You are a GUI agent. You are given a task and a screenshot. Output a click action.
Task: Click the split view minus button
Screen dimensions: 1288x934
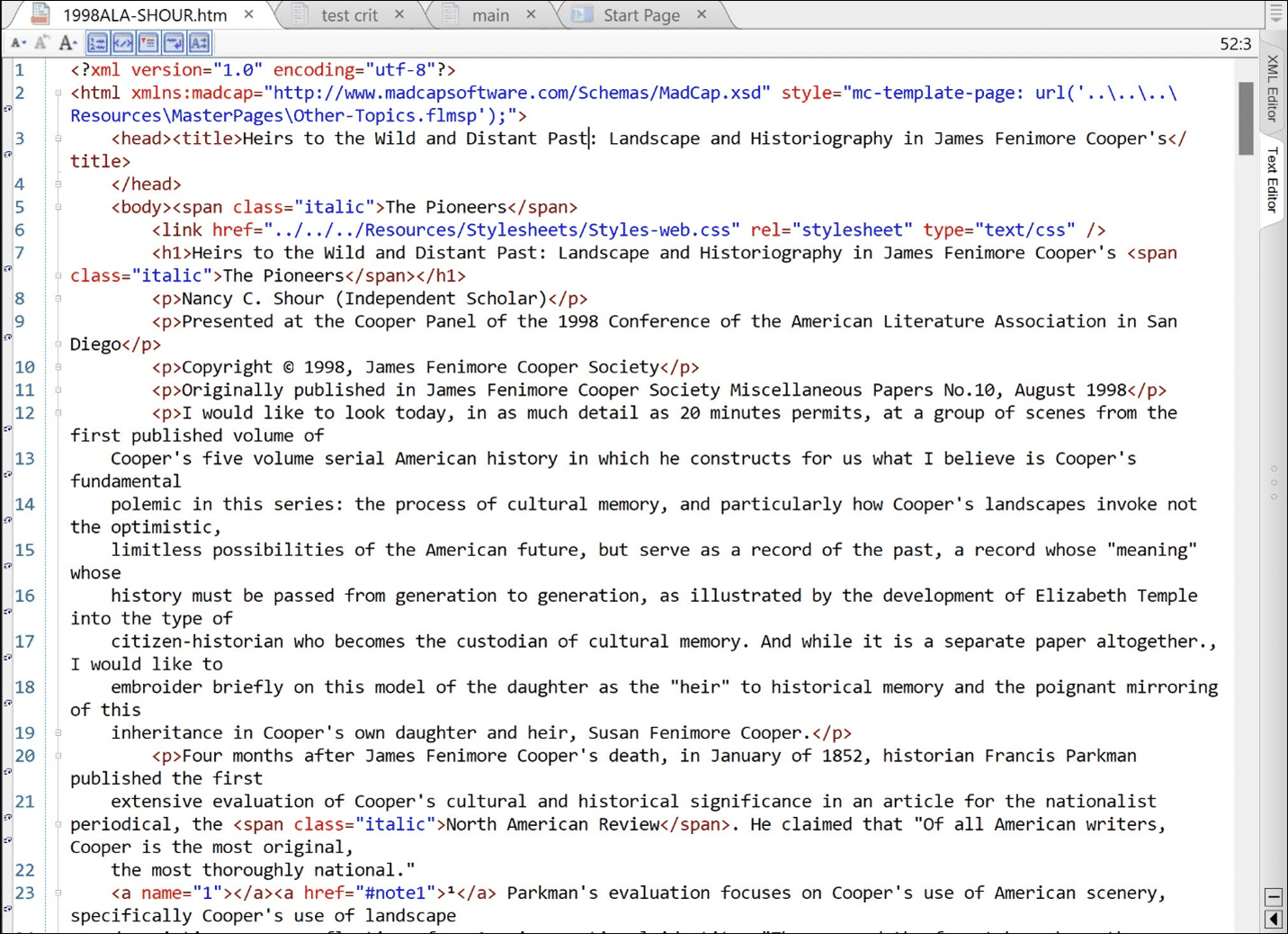[1274, 896]
